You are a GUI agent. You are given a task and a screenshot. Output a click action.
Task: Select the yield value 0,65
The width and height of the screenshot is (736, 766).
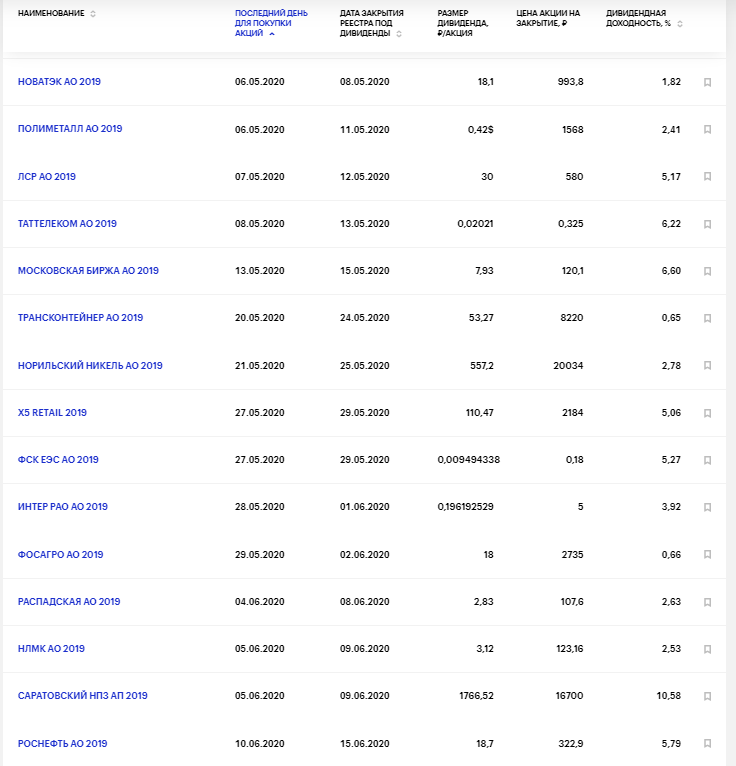click(671, 318)
